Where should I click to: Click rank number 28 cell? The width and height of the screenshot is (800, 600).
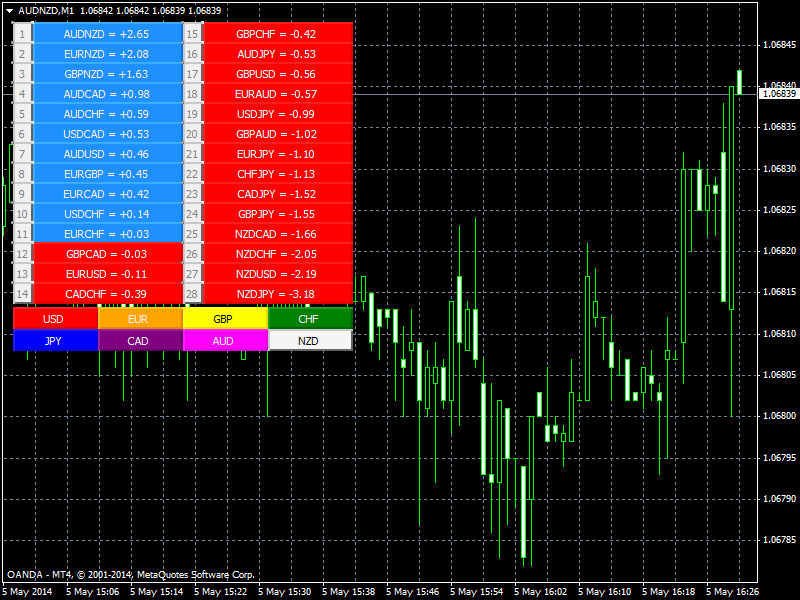pyautogui.click(x=192, y=294)
